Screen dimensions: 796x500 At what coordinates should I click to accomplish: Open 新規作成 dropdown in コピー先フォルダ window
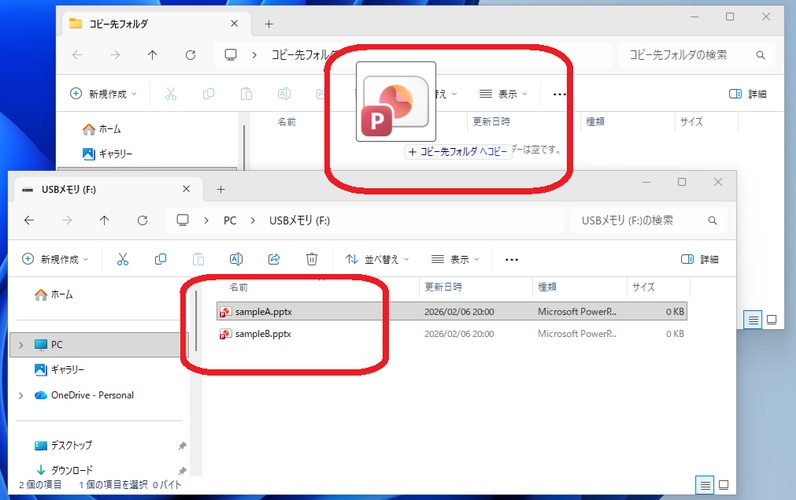click(x=104, y=94)
